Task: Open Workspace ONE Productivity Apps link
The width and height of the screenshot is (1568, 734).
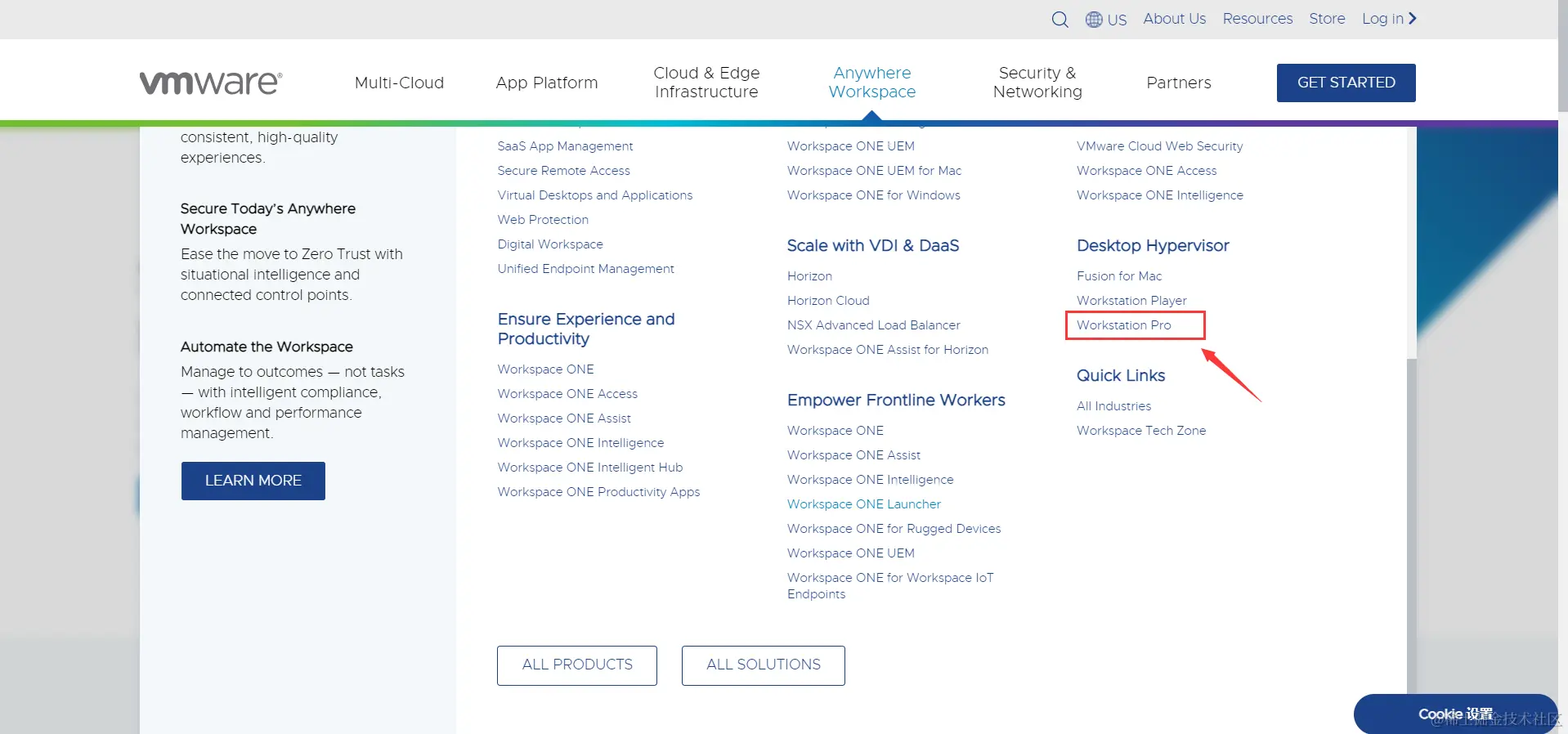Action: point(598,492)
